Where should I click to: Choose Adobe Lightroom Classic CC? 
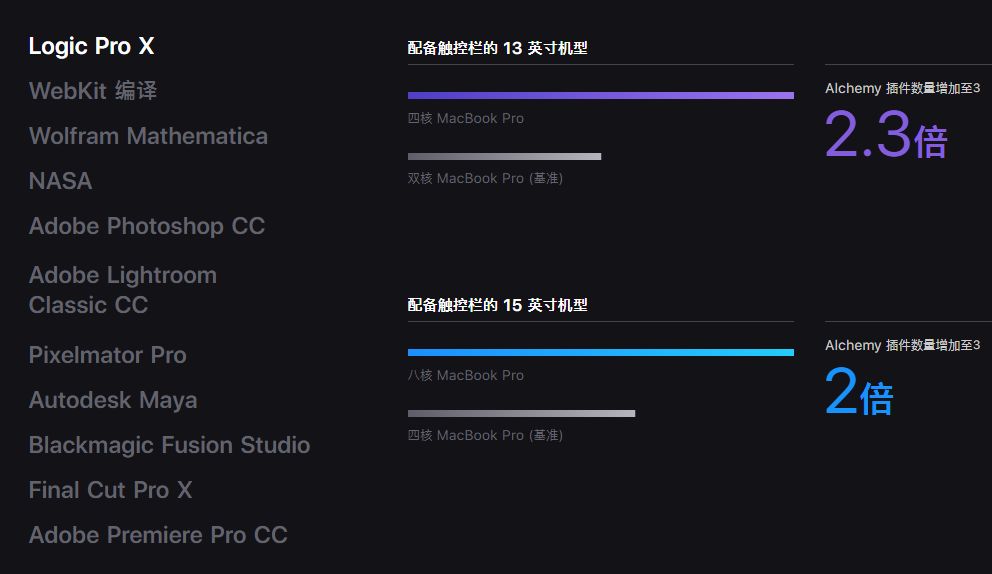pos(123,290)
